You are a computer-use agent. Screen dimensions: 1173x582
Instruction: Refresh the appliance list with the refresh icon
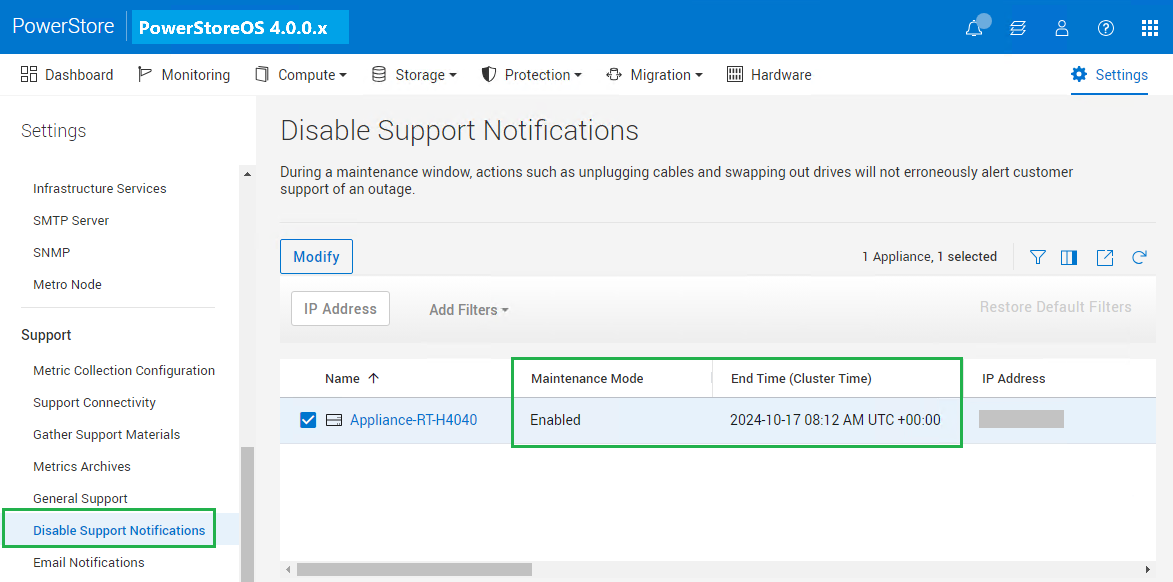[x=1139, y=257]
